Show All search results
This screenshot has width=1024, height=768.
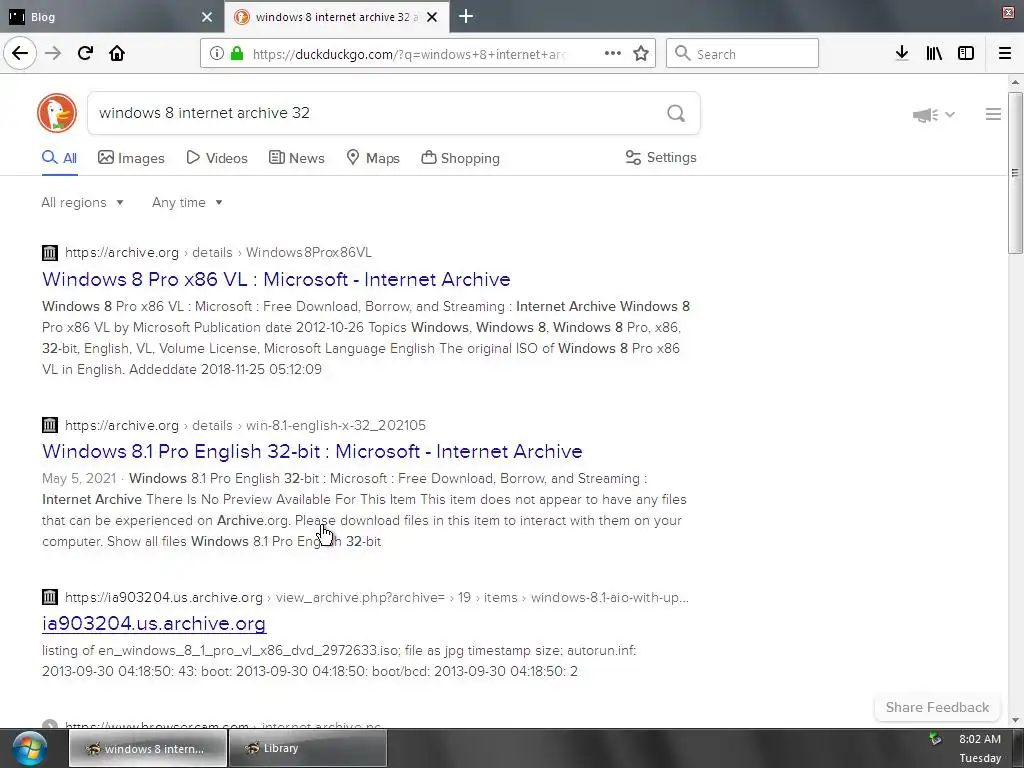tap(59, 158)
